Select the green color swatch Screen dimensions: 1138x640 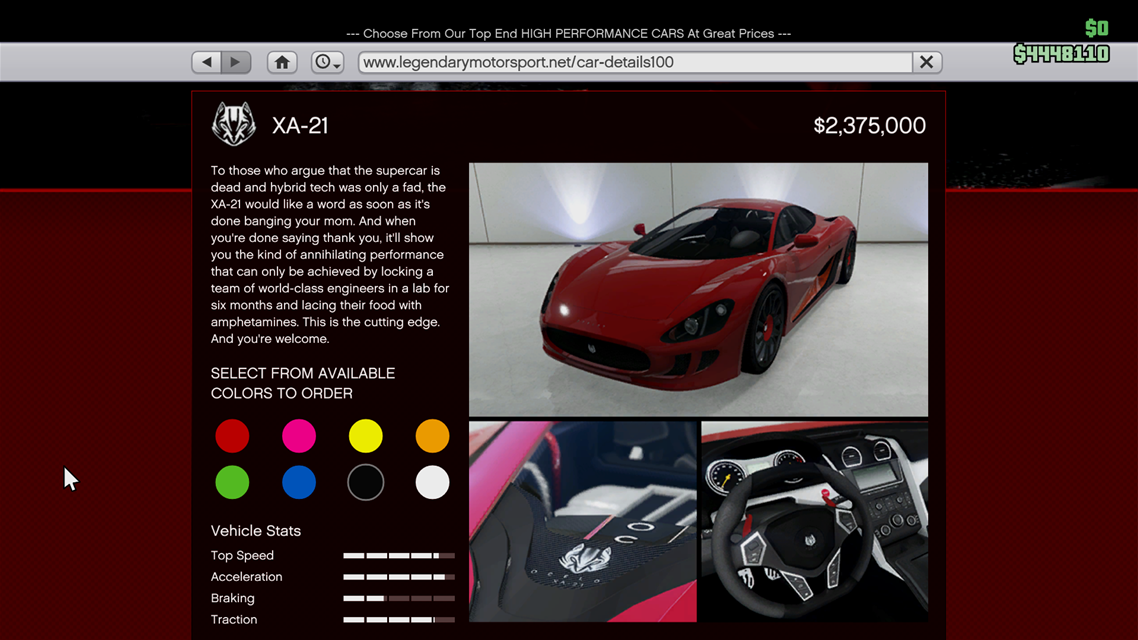pyautogui.click(x=232, y=483)
